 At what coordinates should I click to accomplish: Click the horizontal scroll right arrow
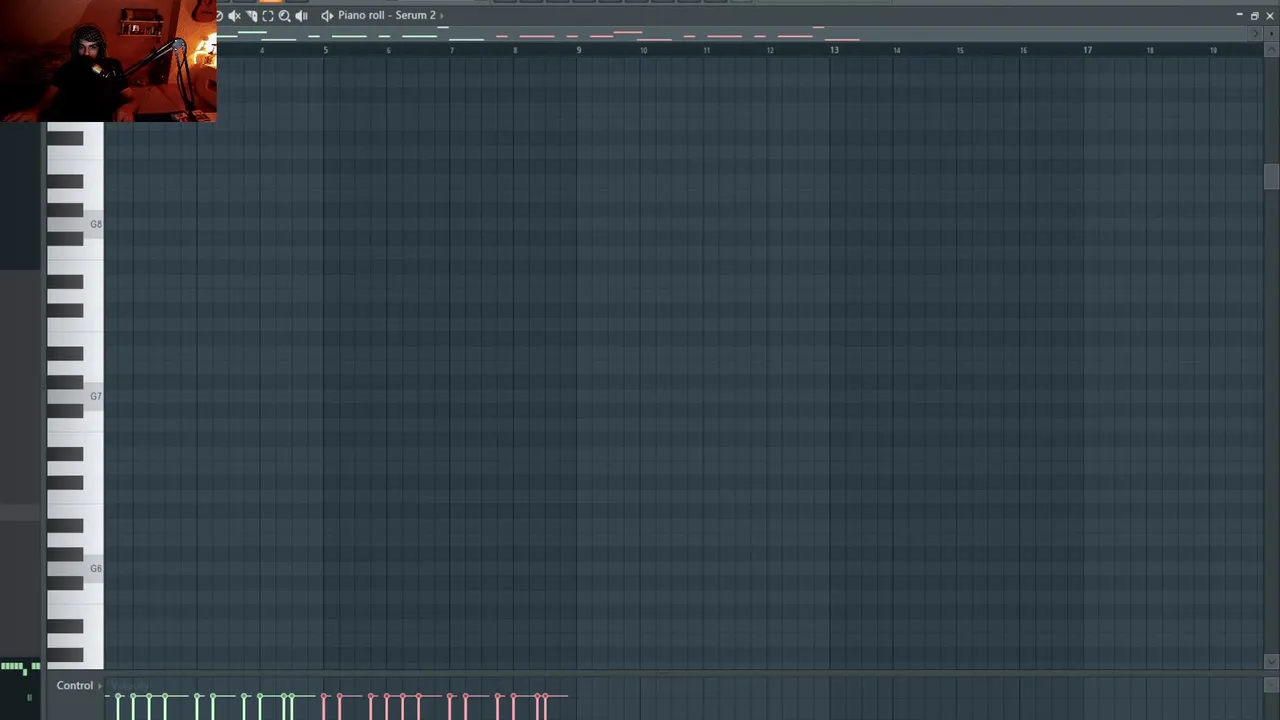click(x=1255, y=33)
